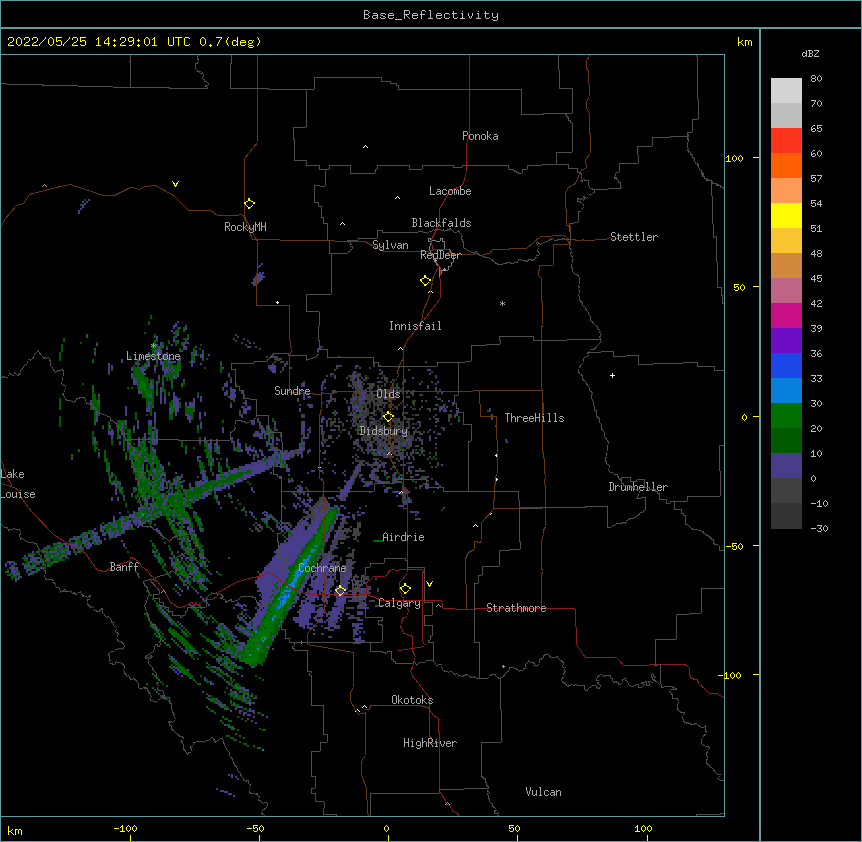Click the Stettler city label
Viewport: 862px width, 842px height.
point(634,237)
